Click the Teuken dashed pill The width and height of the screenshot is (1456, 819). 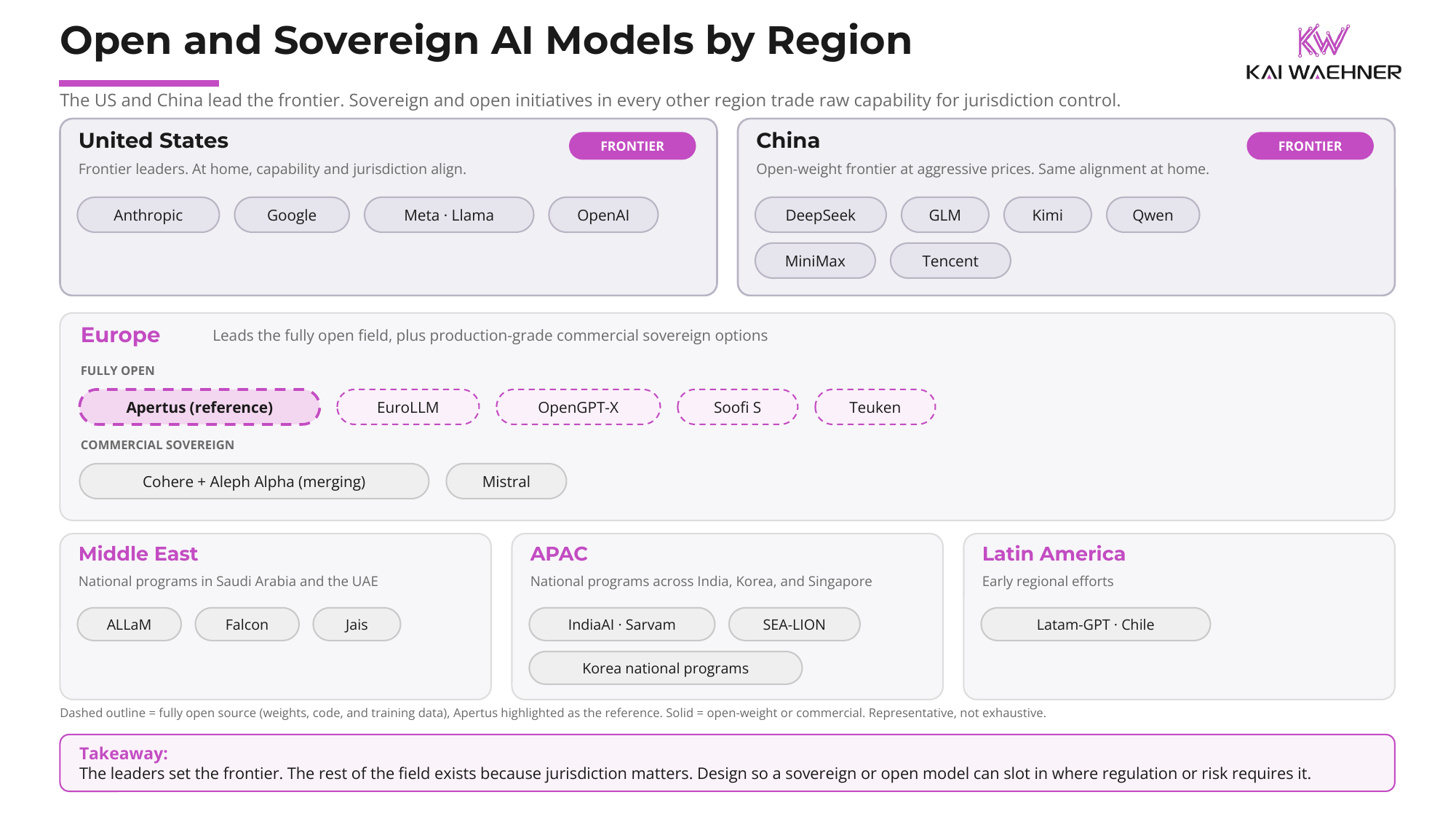[x=875, y=407]
